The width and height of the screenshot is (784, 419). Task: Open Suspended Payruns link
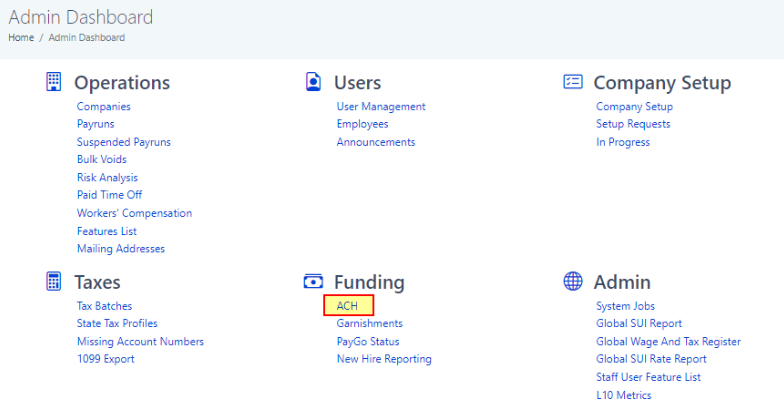pyautogui.click(x=124, y=142)
